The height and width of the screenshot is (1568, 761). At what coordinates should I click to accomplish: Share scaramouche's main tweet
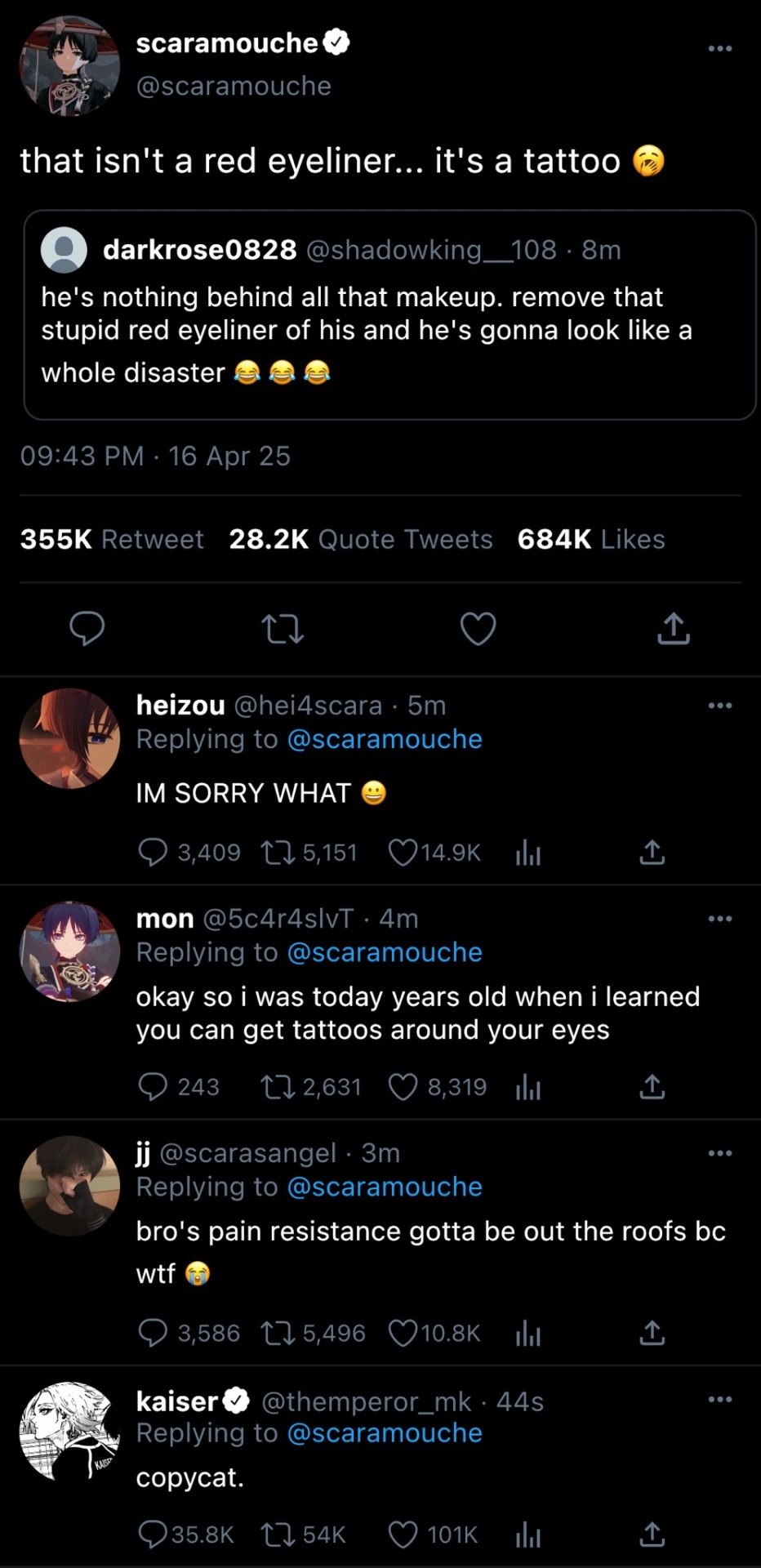point(674,629)
